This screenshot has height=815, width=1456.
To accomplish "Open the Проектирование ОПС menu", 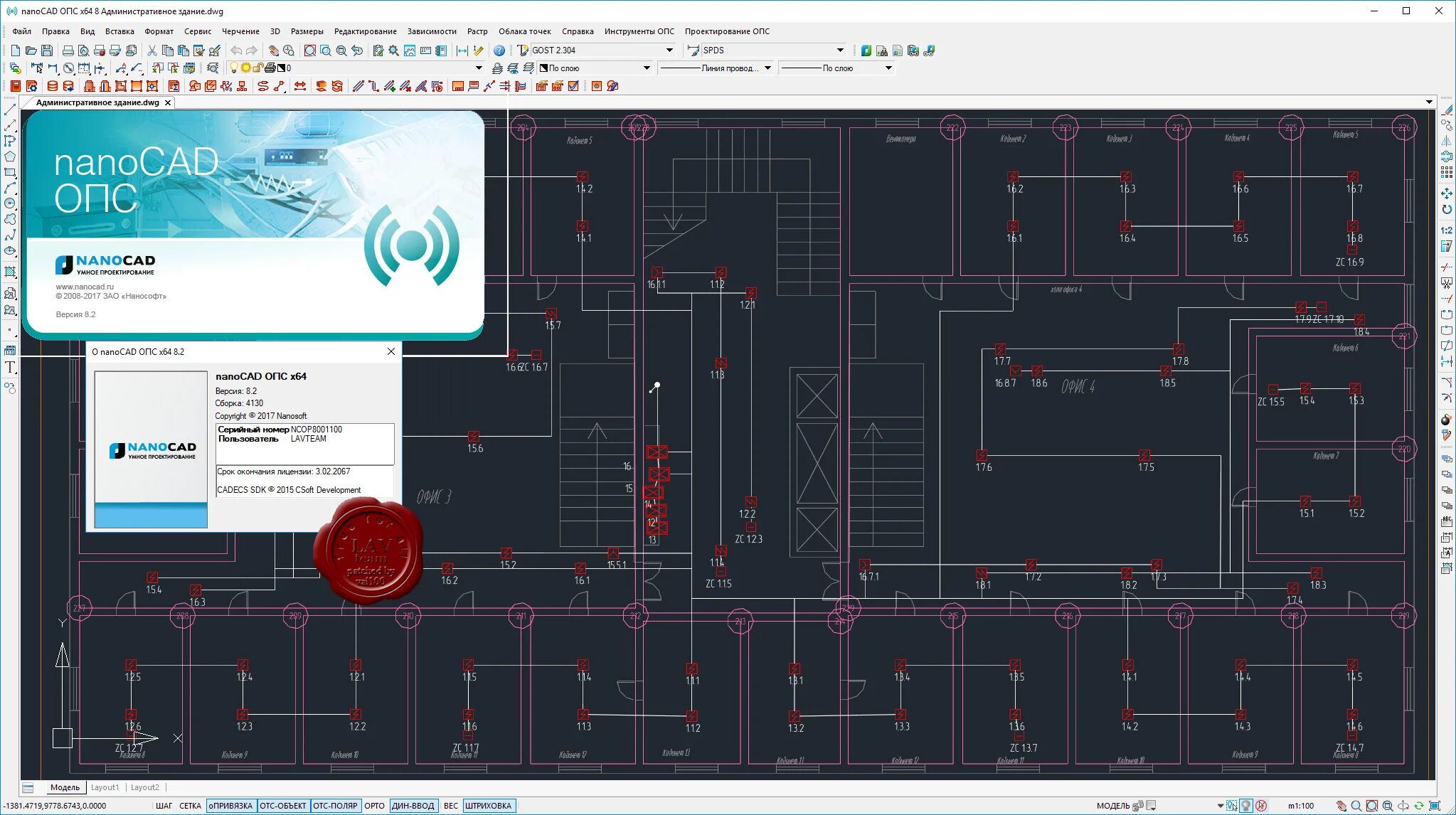I will pyautogui.click(x=727, y=31).
